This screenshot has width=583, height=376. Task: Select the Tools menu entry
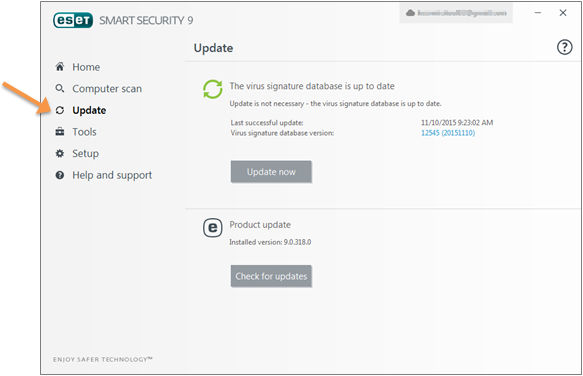click(84, 132)
